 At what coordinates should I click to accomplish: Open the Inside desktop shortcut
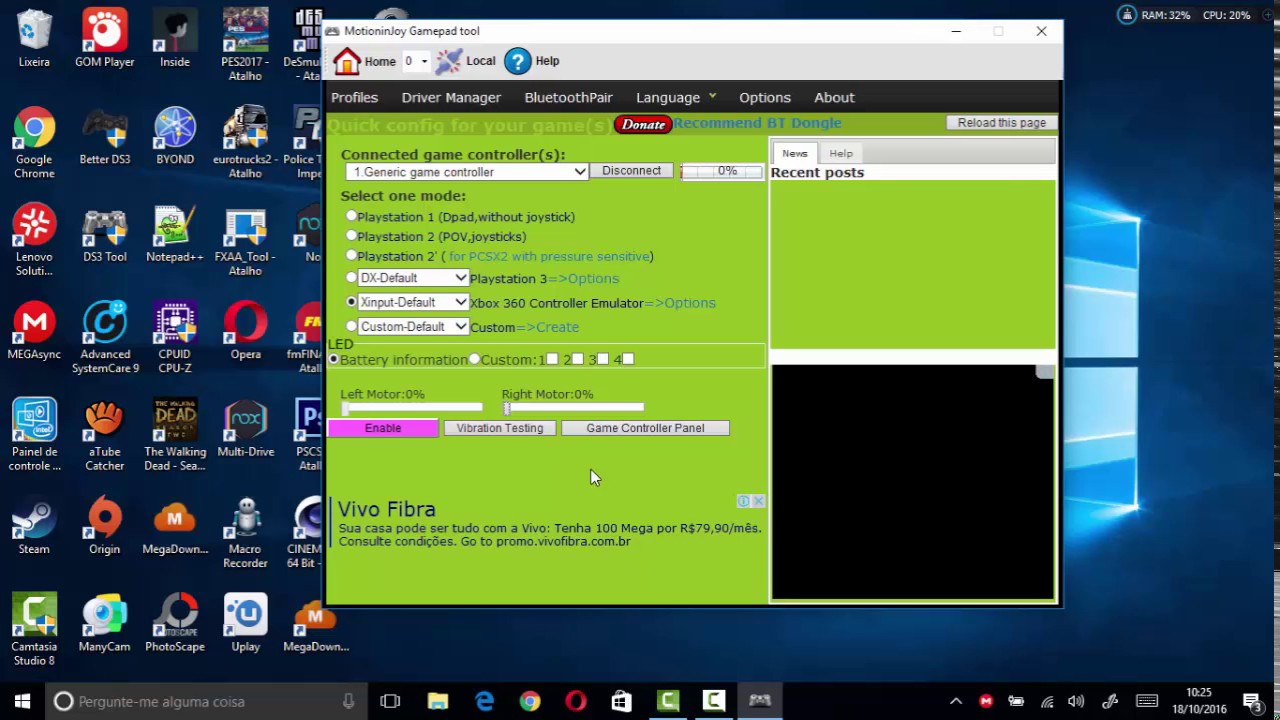coord(175,38)
